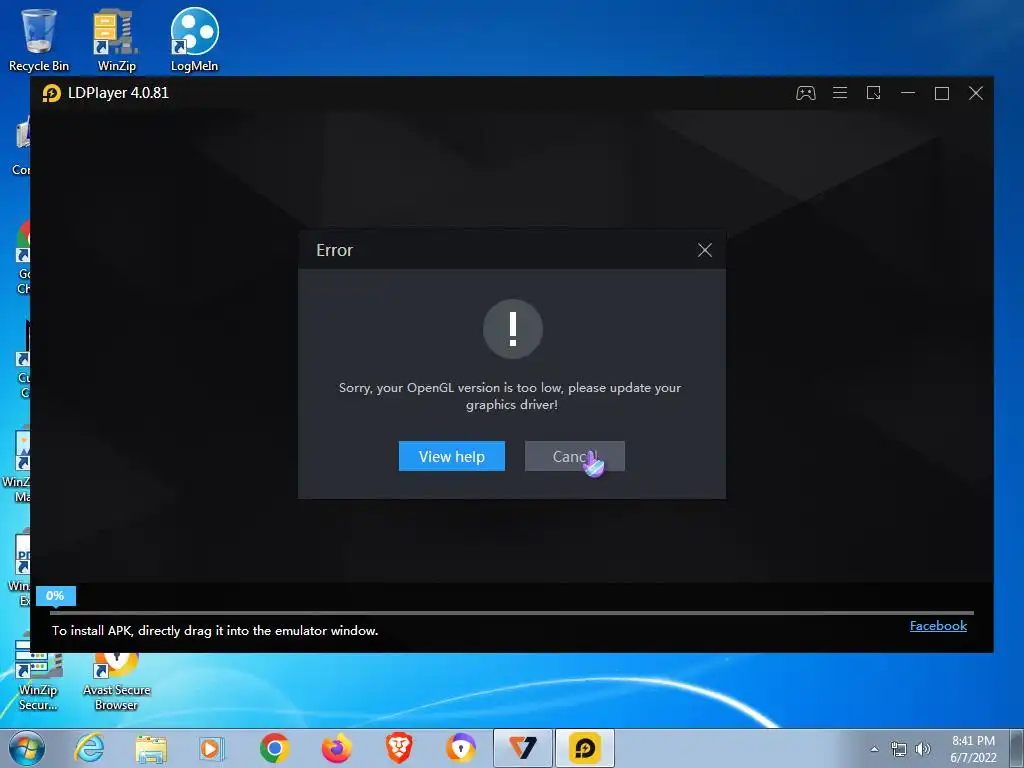Click LDPlayer taskbar button
The image size is (1024, 768).
(x=584, y=748)
